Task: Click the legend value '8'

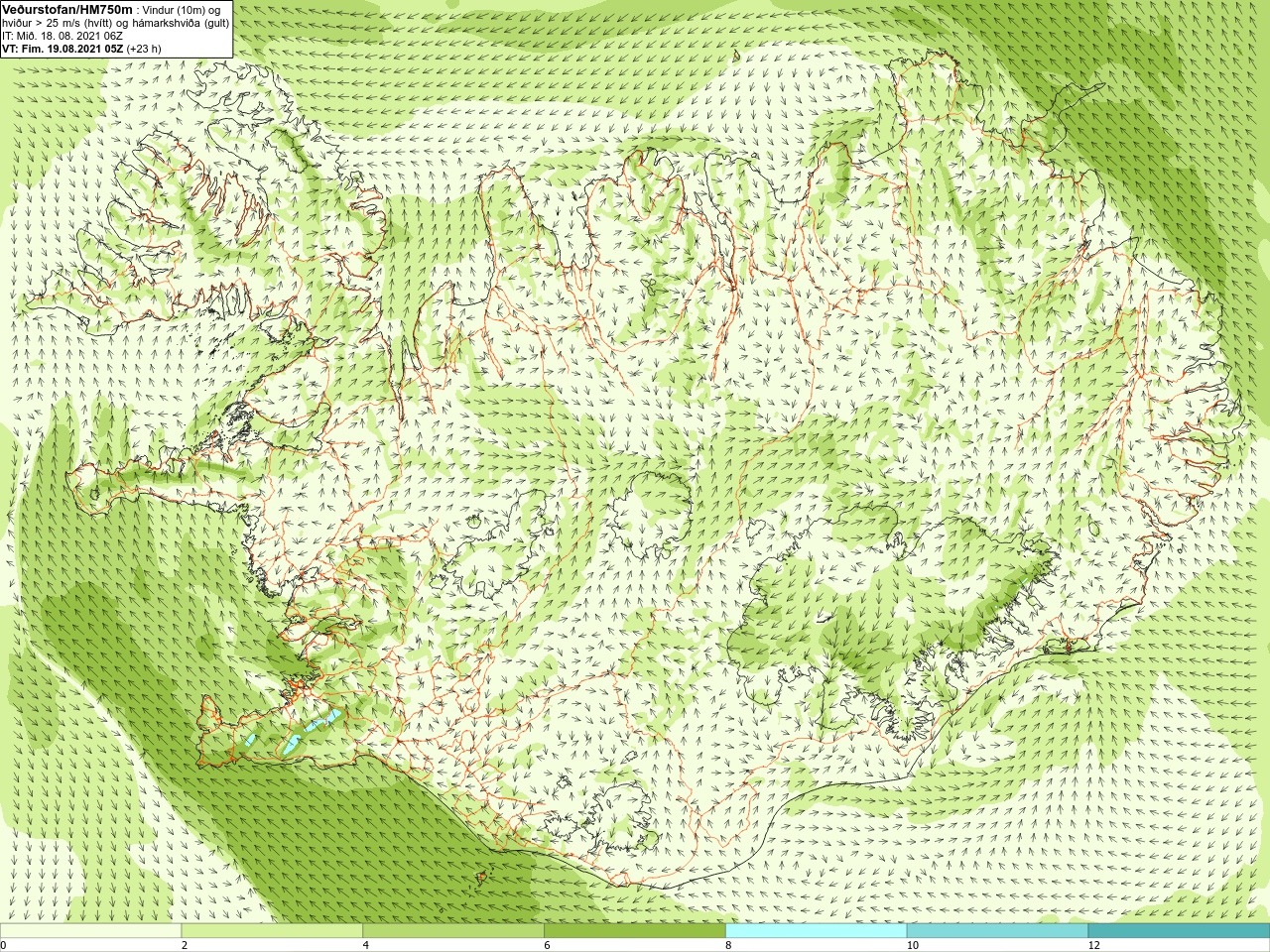Action: tap(729, 946)
